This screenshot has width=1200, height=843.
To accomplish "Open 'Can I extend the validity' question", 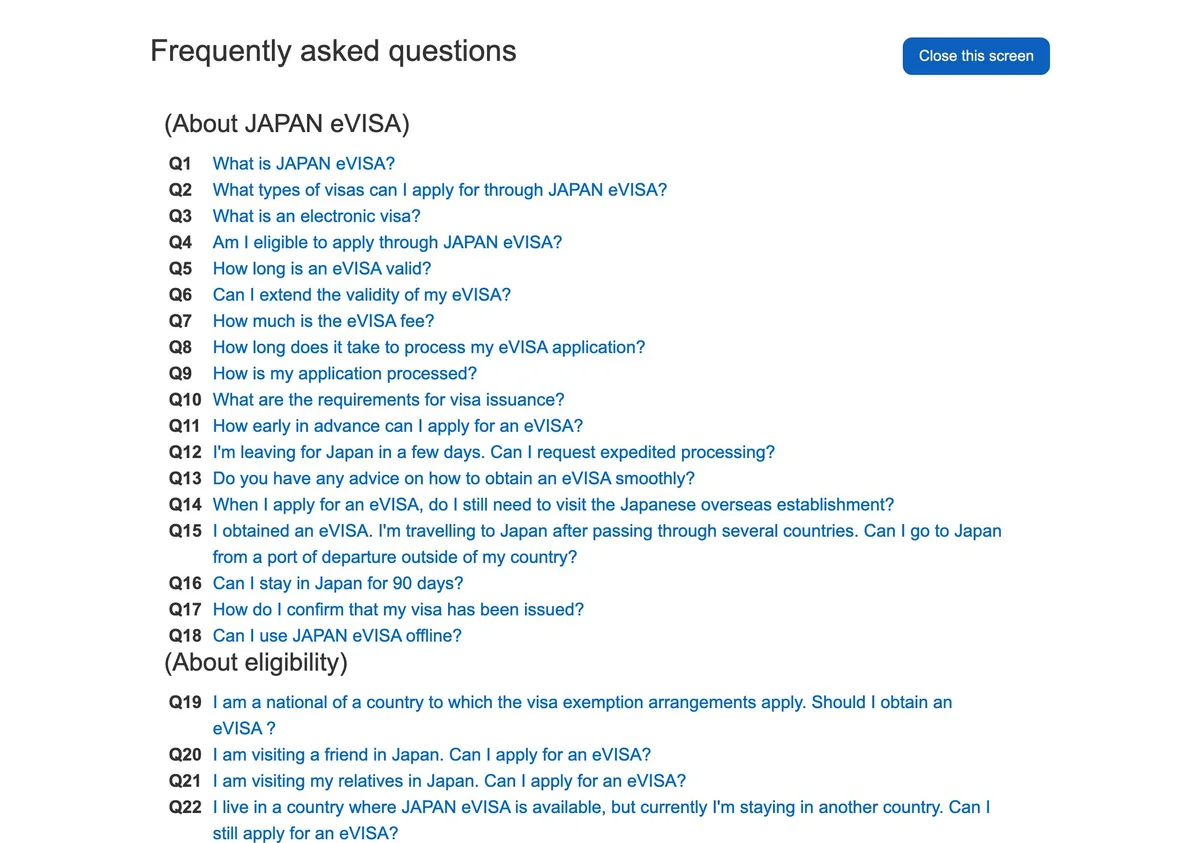I will pos(362,295).
